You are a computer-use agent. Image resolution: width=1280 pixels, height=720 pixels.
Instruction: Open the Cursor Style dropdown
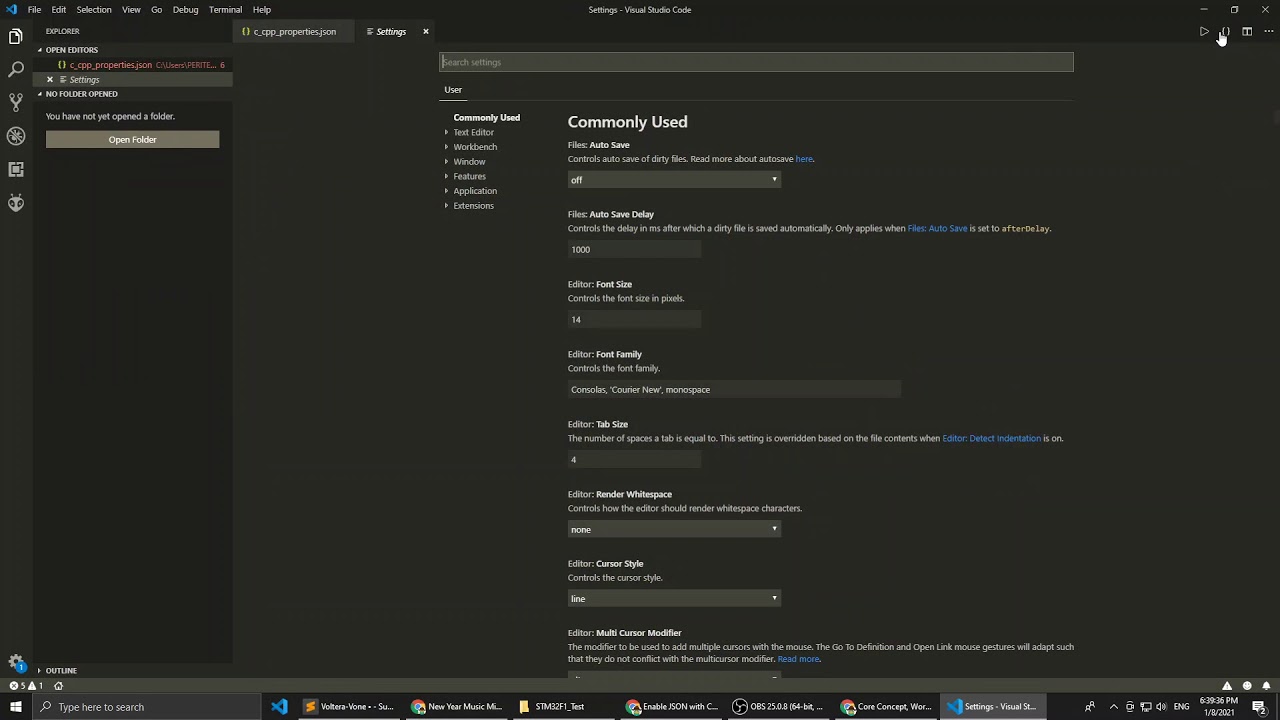pyautogui.click(x=674, y=599)
